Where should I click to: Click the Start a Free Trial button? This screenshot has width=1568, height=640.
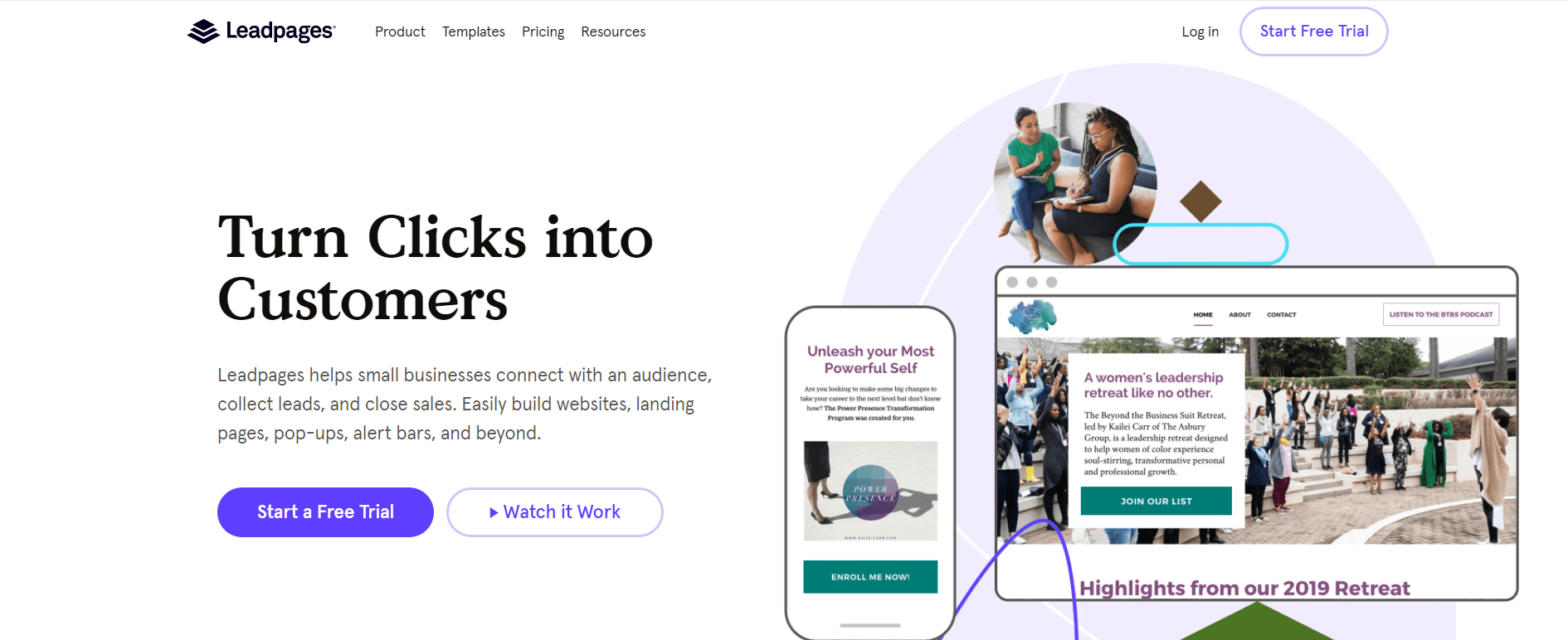(x=325, y=512)
